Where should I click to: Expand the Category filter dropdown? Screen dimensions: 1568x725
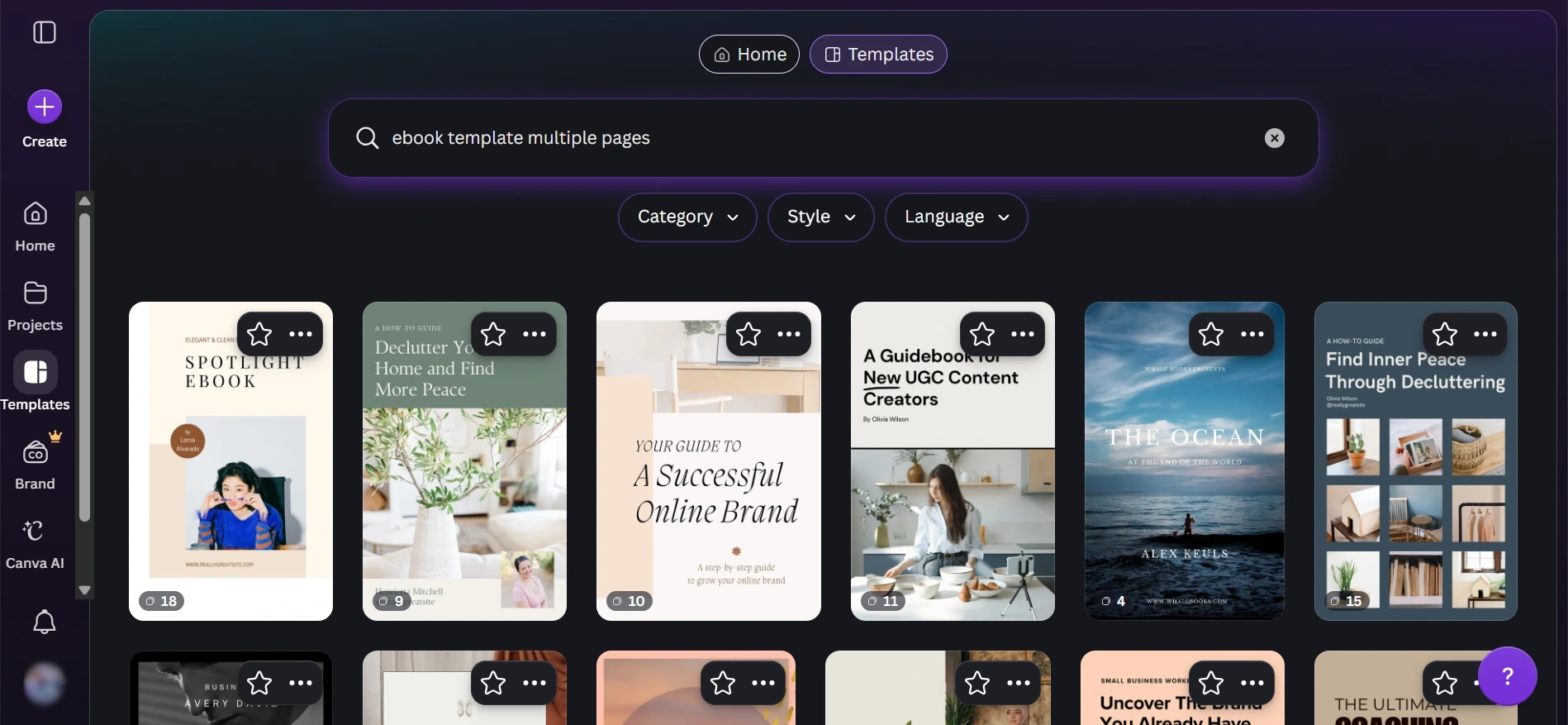(x=687, y=217)
